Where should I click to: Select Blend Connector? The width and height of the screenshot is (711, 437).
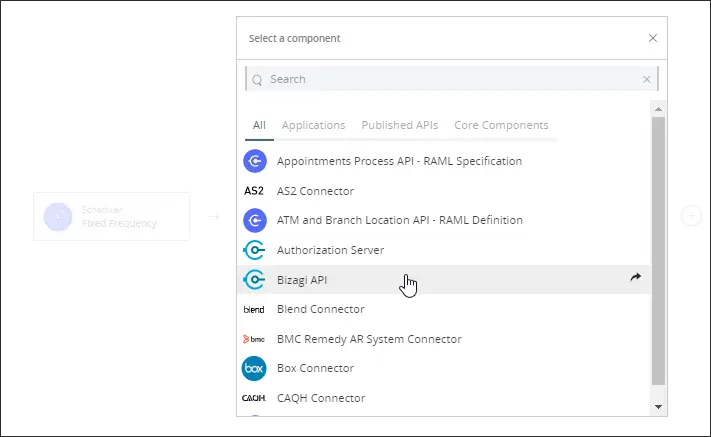point(321,309)
